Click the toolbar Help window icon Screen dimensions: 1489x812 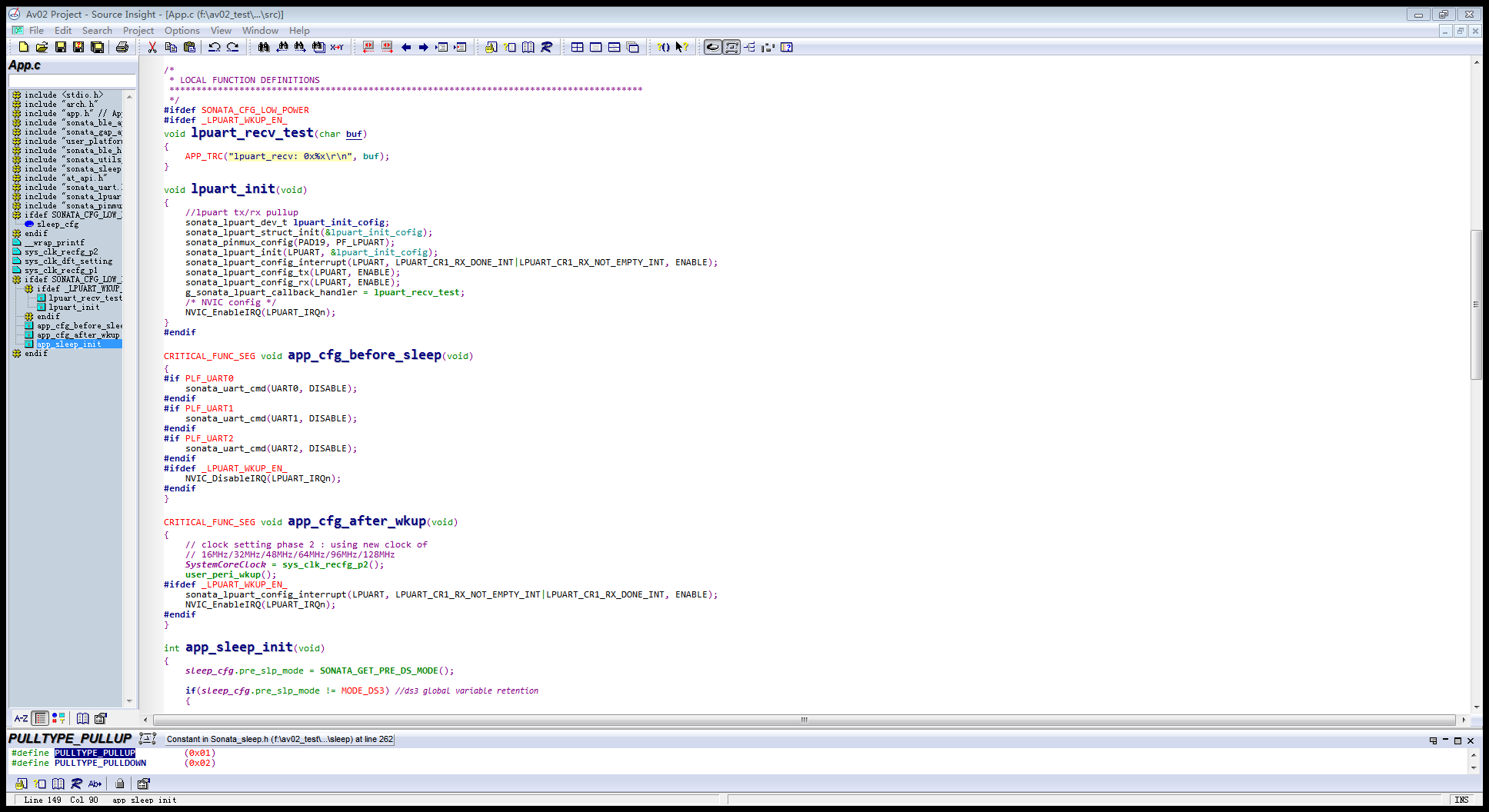(787, 47)
